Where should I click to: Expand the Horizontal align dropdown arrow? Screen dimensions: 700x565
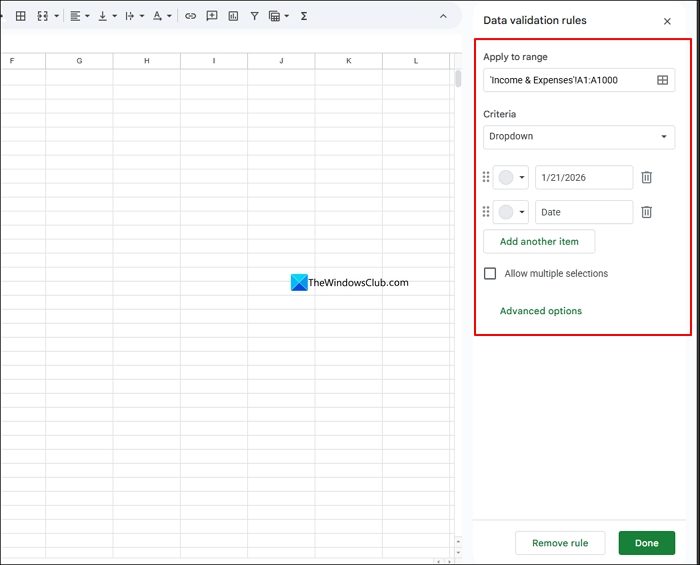(x=88, y=16)
